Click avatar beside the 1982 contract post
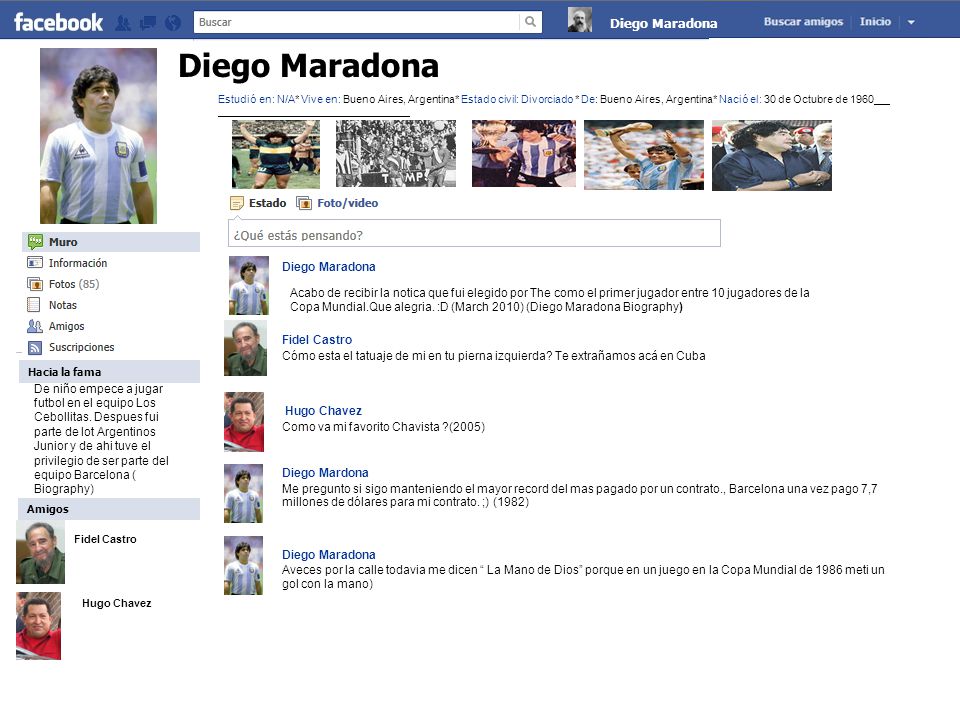This screenshot has height=720, width=960. (244, 493)
